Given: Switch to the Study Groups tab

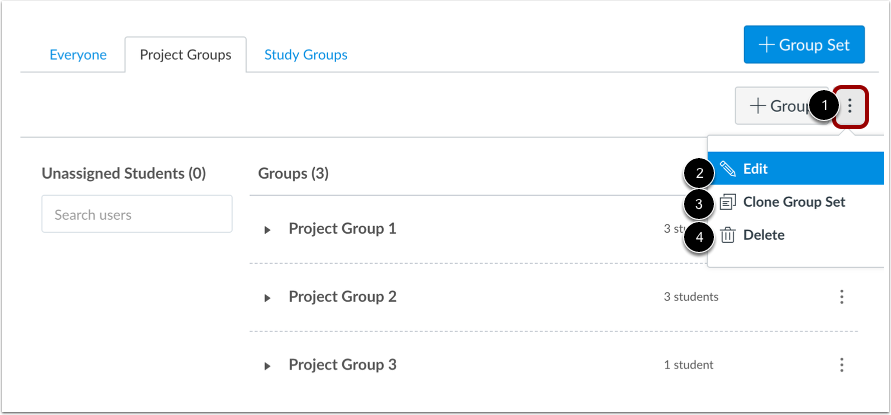Looking at the screenshot, I should point(306,55).
